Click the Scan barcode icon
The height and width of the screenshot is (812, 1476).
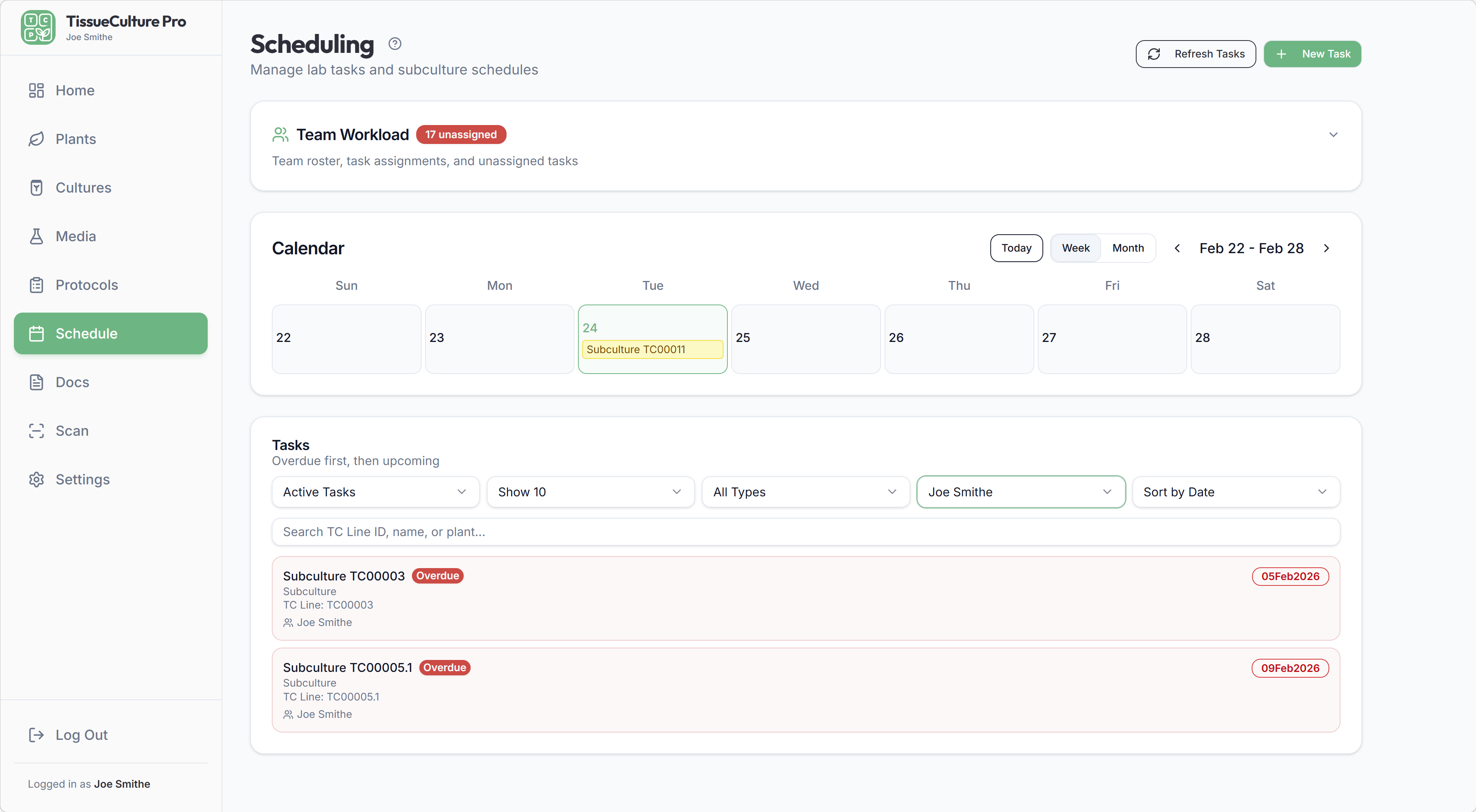37,431
